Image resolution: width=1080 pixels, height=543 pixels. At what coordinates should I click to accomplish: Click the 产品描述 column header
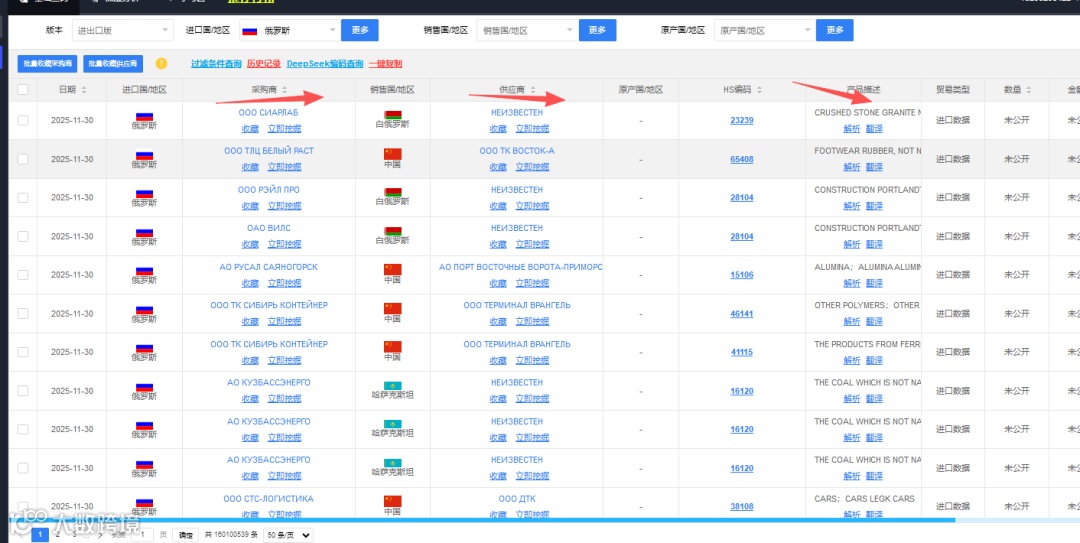click(x=863, y=90)
